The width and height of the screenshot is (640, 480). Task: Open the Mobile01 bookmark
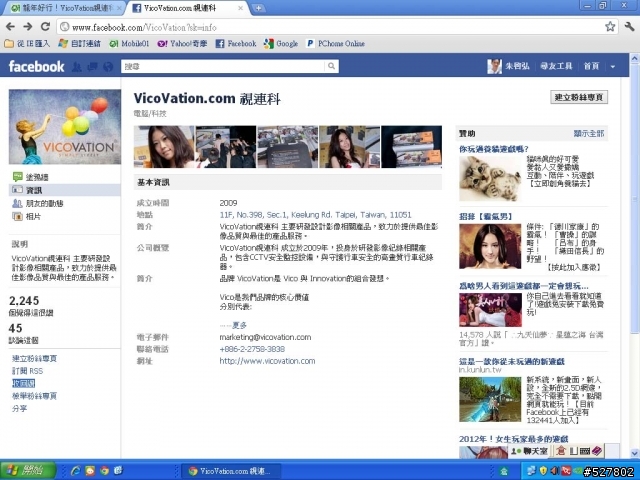coord(129,43)
